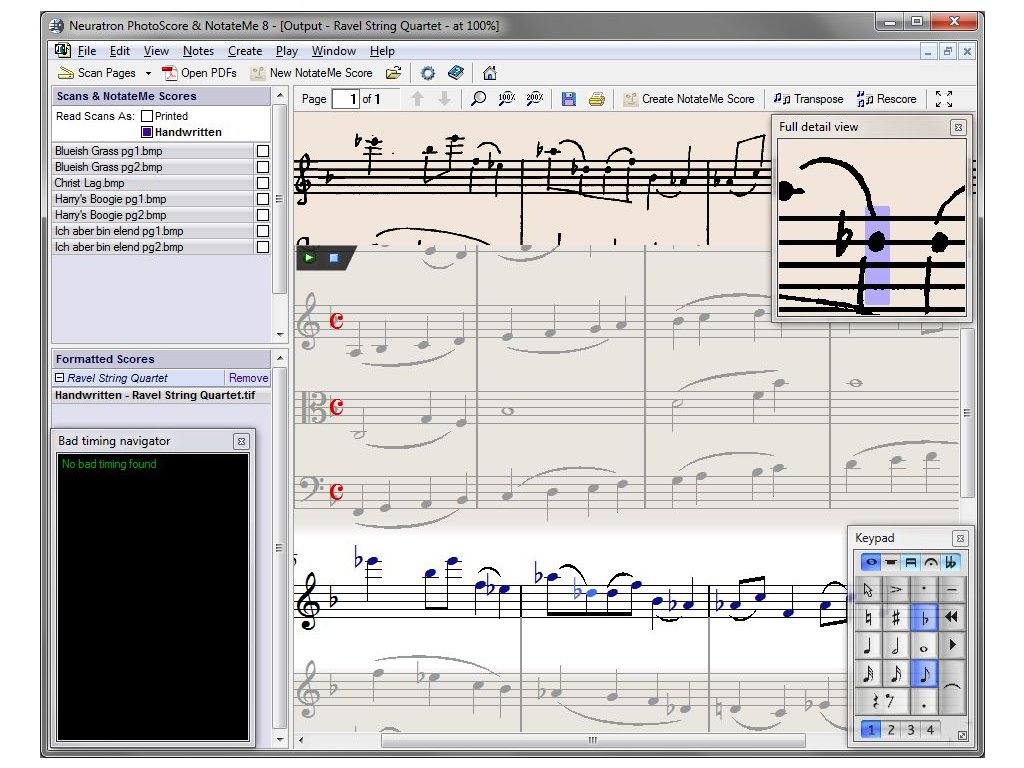
Task: Add accent articulation on Keypad
Action: tap(896, 590)
